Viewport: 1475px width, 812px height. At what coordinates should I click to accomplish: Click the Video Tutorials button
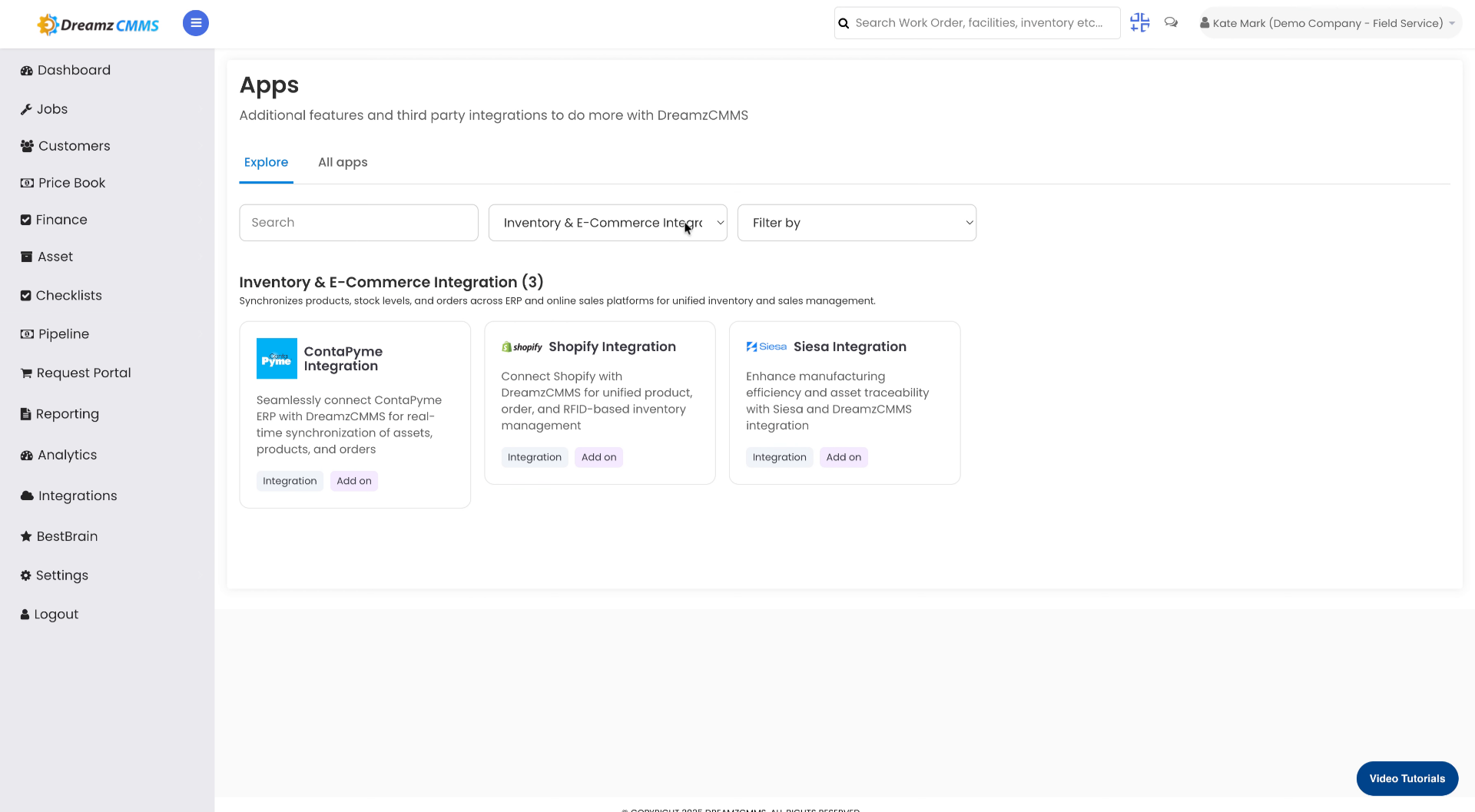1407,778
